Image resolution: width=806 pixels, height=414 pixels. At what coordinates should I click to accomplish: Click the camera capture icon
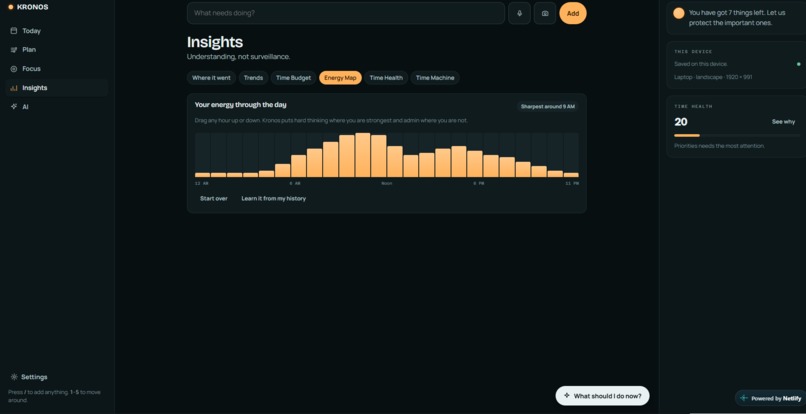tap(545, 13)
